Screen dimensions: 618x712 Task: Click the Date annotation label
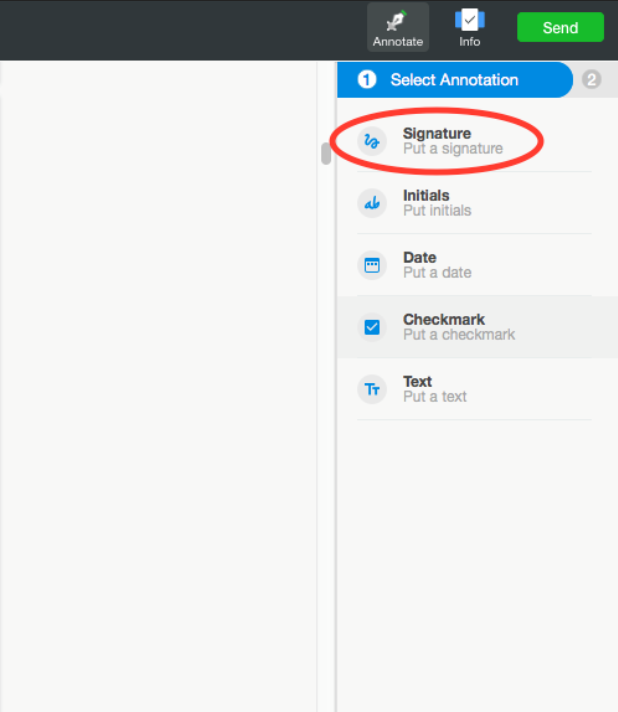tap(420, 257)
